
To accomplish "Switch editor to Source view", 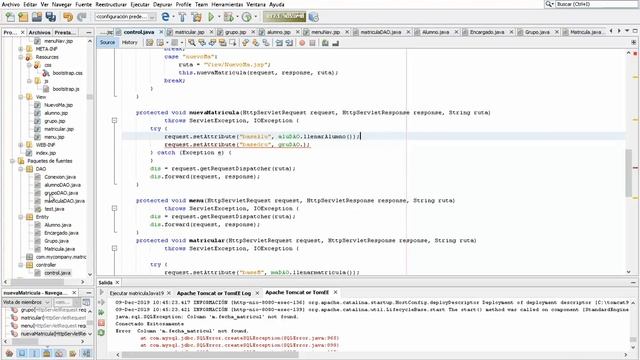I will [x=107, y=42].
